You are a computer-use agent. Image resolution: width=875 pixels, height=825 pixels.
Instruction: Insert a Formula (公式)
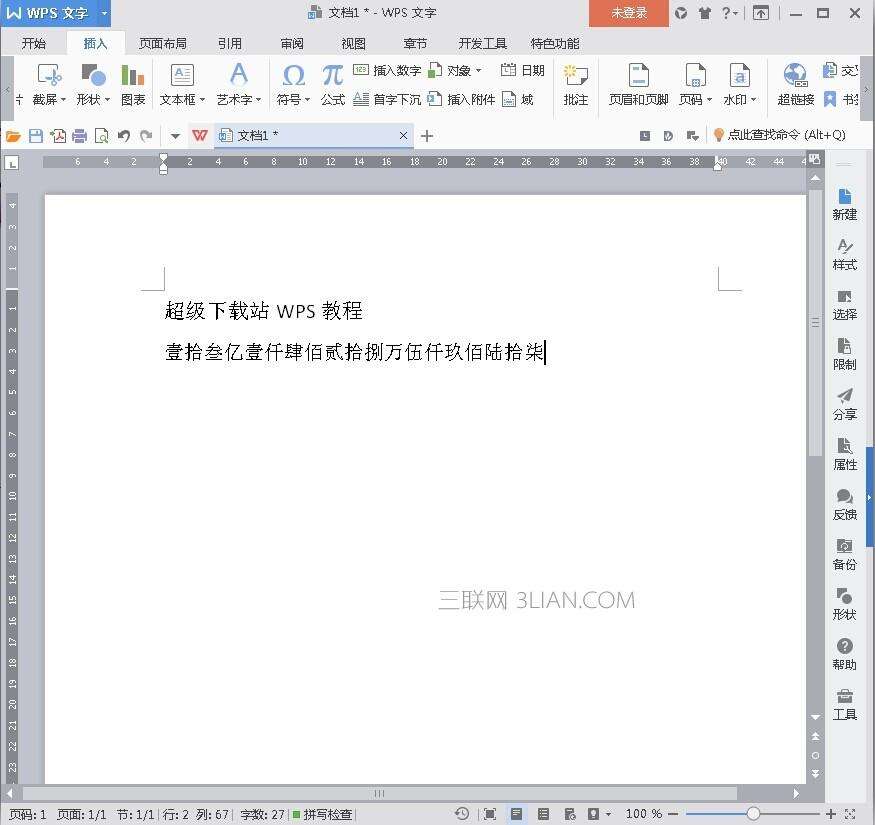click(x=333, y=85)
